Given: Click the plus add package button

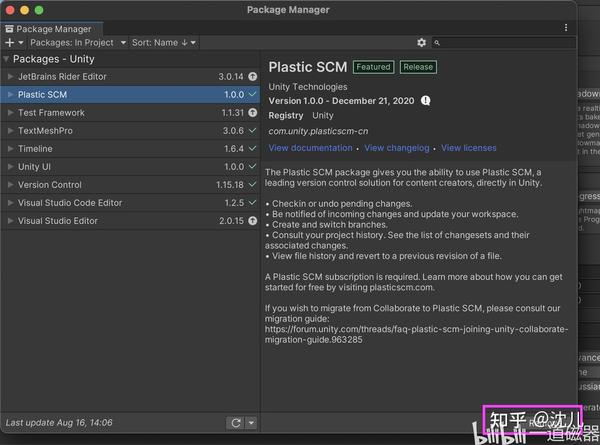Looking at the screenshot, I should click(10, 42).
